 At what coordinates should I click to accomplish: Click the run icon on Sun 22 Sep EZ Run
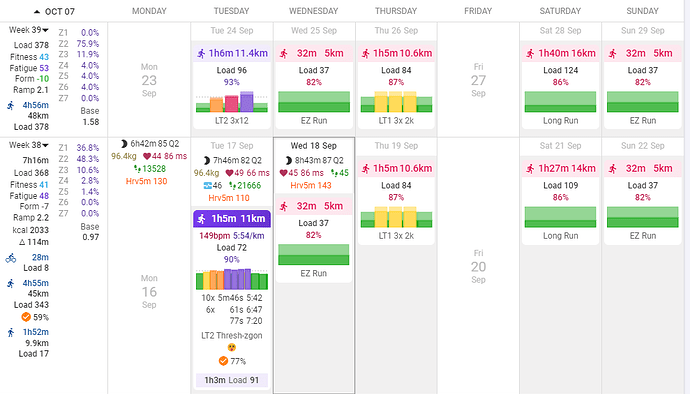pyautogui.click(x=613, y=169)
